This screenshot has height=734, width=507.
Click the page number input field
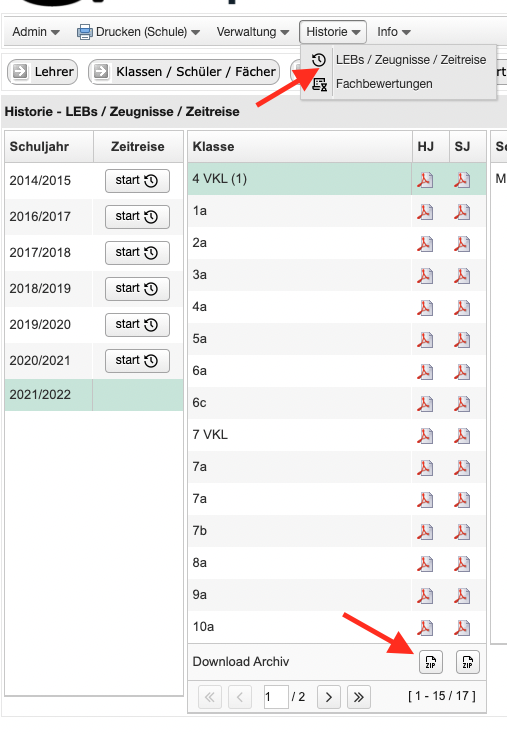coord(276,697)
